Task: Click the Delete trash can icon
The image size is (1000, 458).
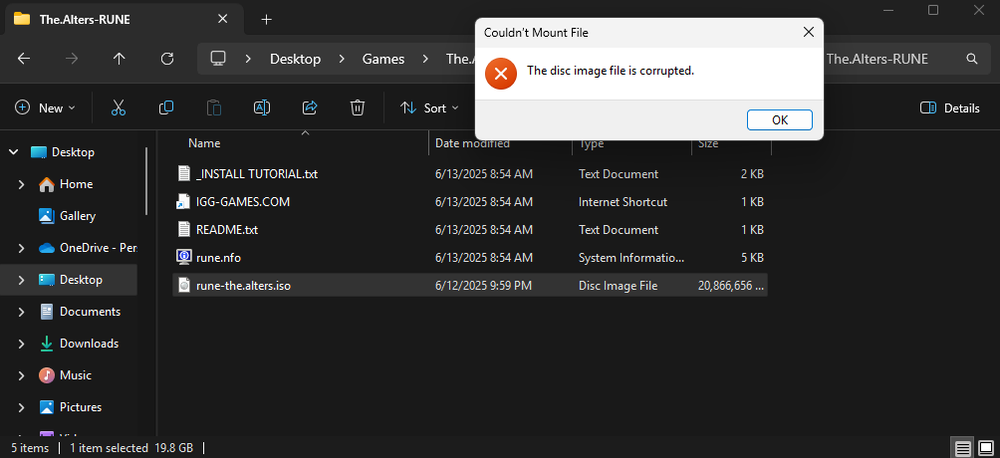Action: tap(357, 108)
